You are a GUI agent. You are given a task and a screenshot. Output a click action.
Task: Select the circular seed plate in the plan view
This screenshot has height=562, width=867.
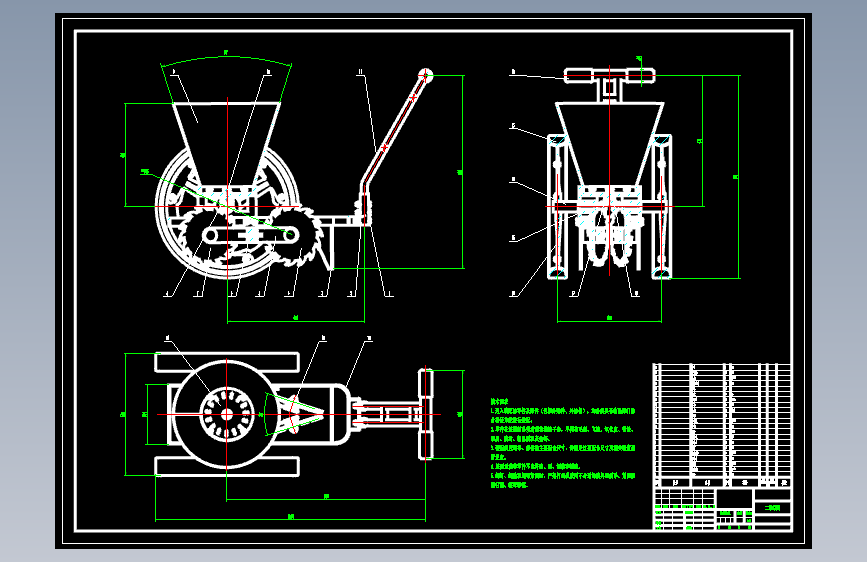coord(227,414)
